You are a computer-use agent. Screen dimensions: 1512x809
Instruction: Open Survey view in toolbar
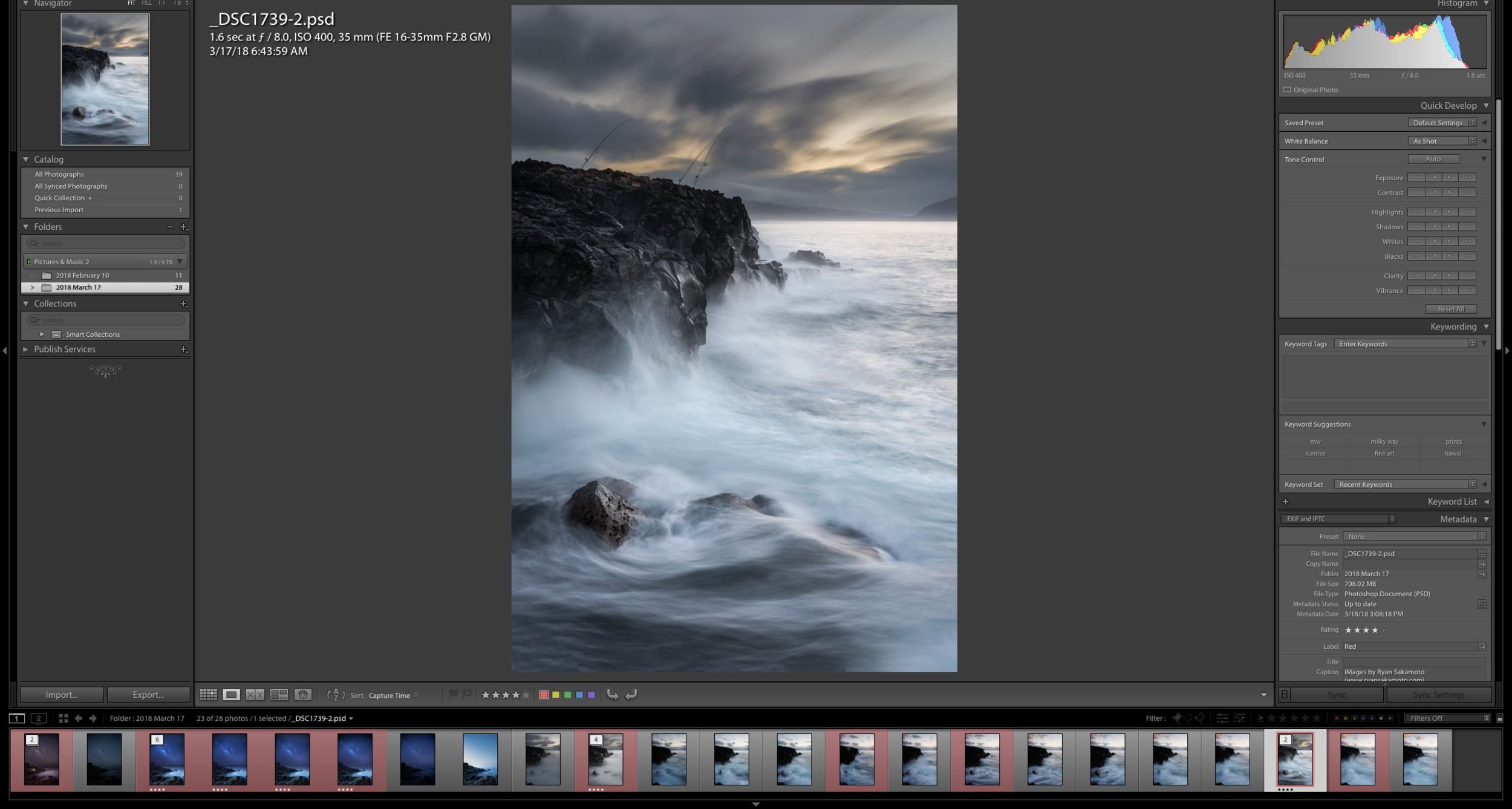click(279, 695)
